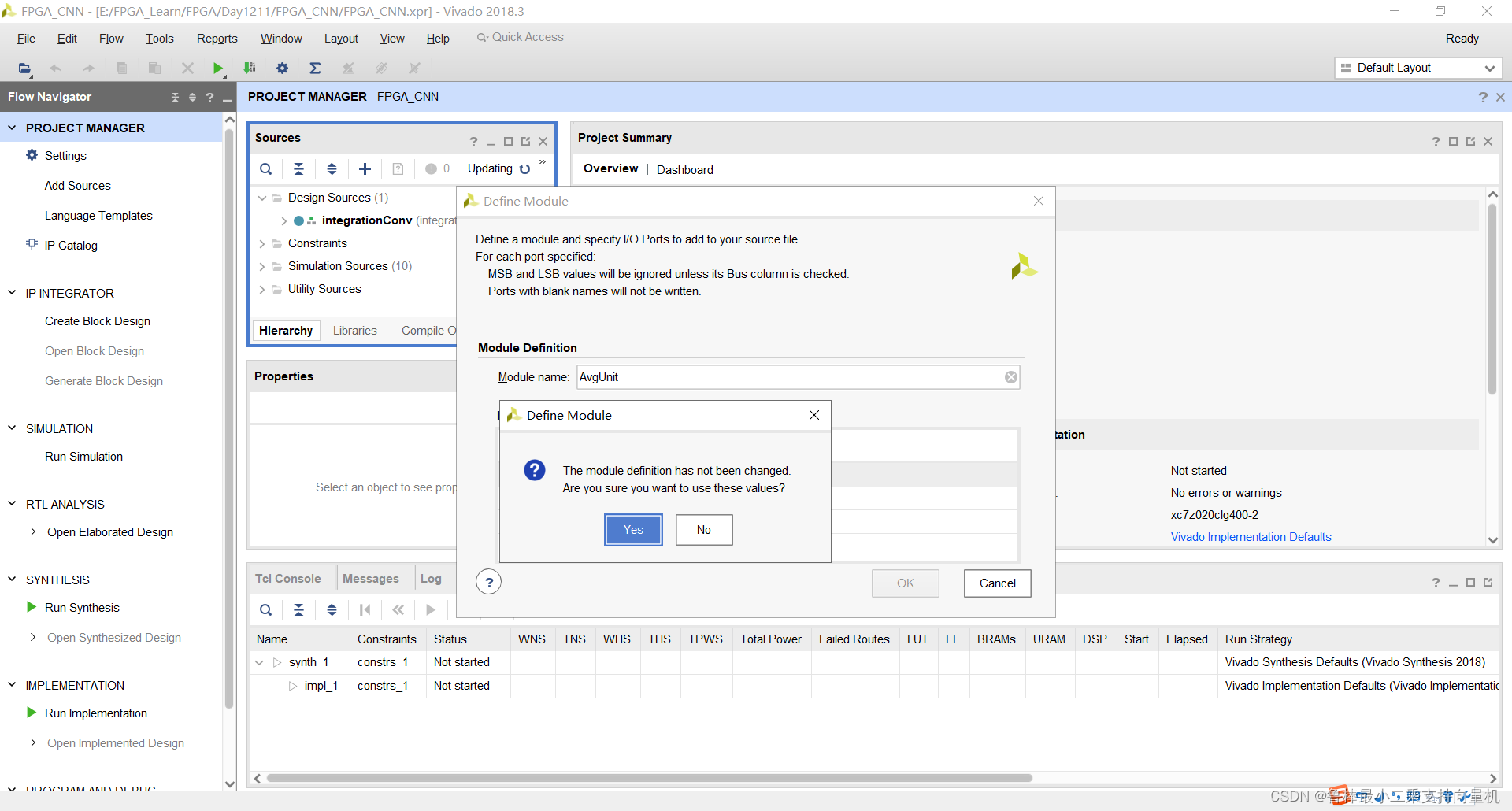This screenshot has height=811, width=1512.
Task: Clear the Module name field icon
Action: (1011, 377)
